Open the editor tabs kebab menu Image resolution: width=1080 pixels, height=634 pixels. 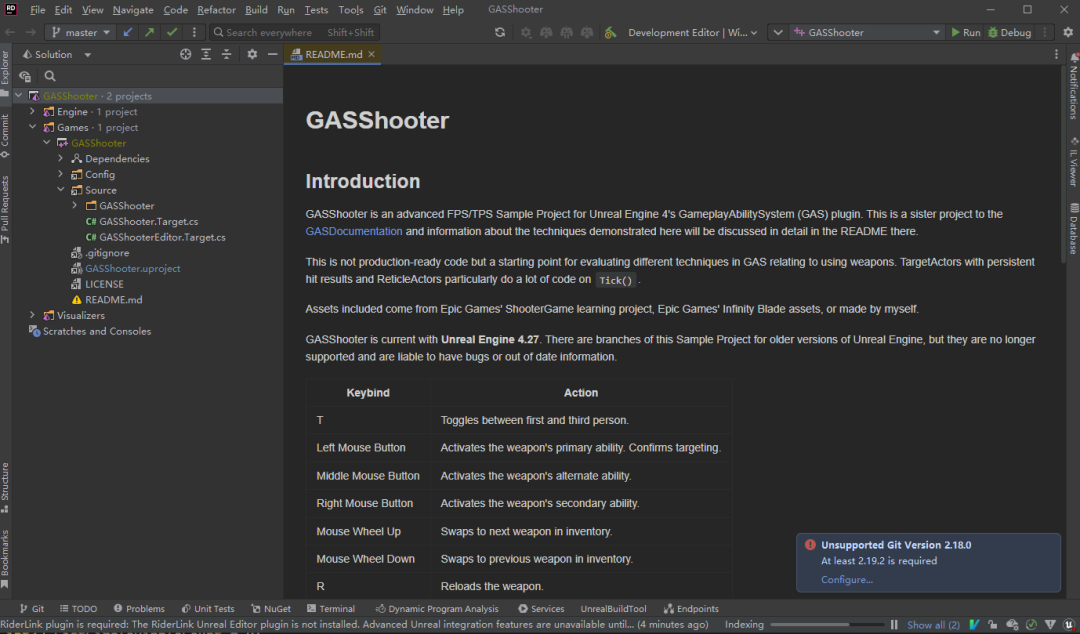pyautogui.click(x=1056, y=54)
